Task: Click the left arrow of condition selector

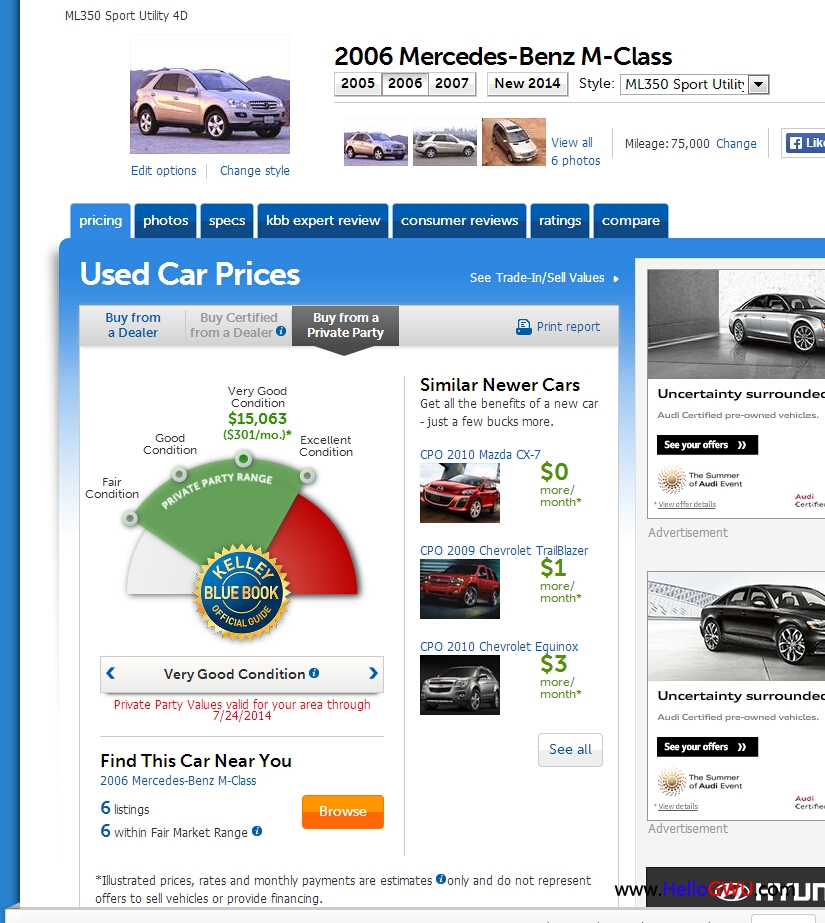Action: click(111, 674)
